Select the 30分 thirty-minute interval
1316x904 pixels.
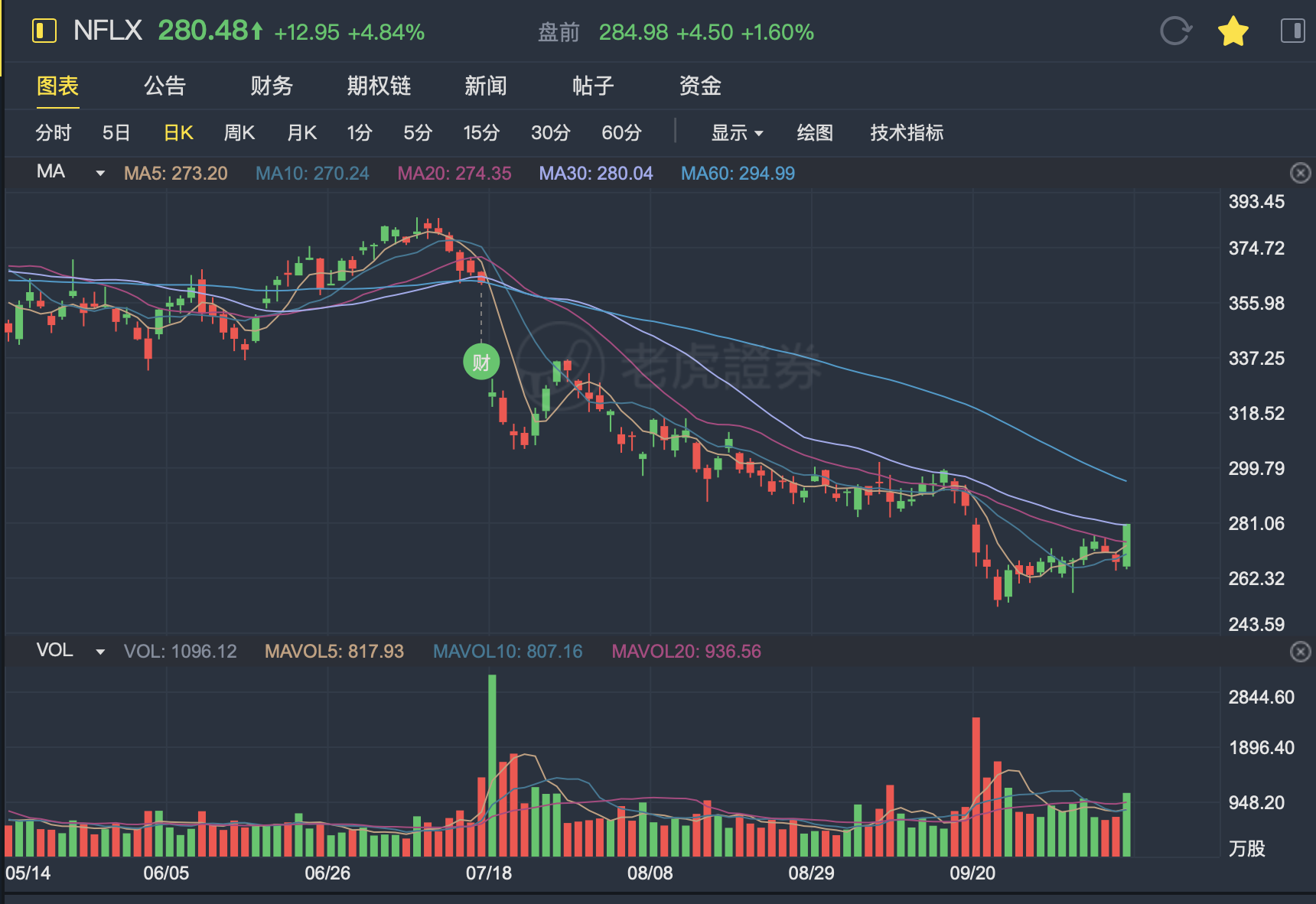pos(551,133)
